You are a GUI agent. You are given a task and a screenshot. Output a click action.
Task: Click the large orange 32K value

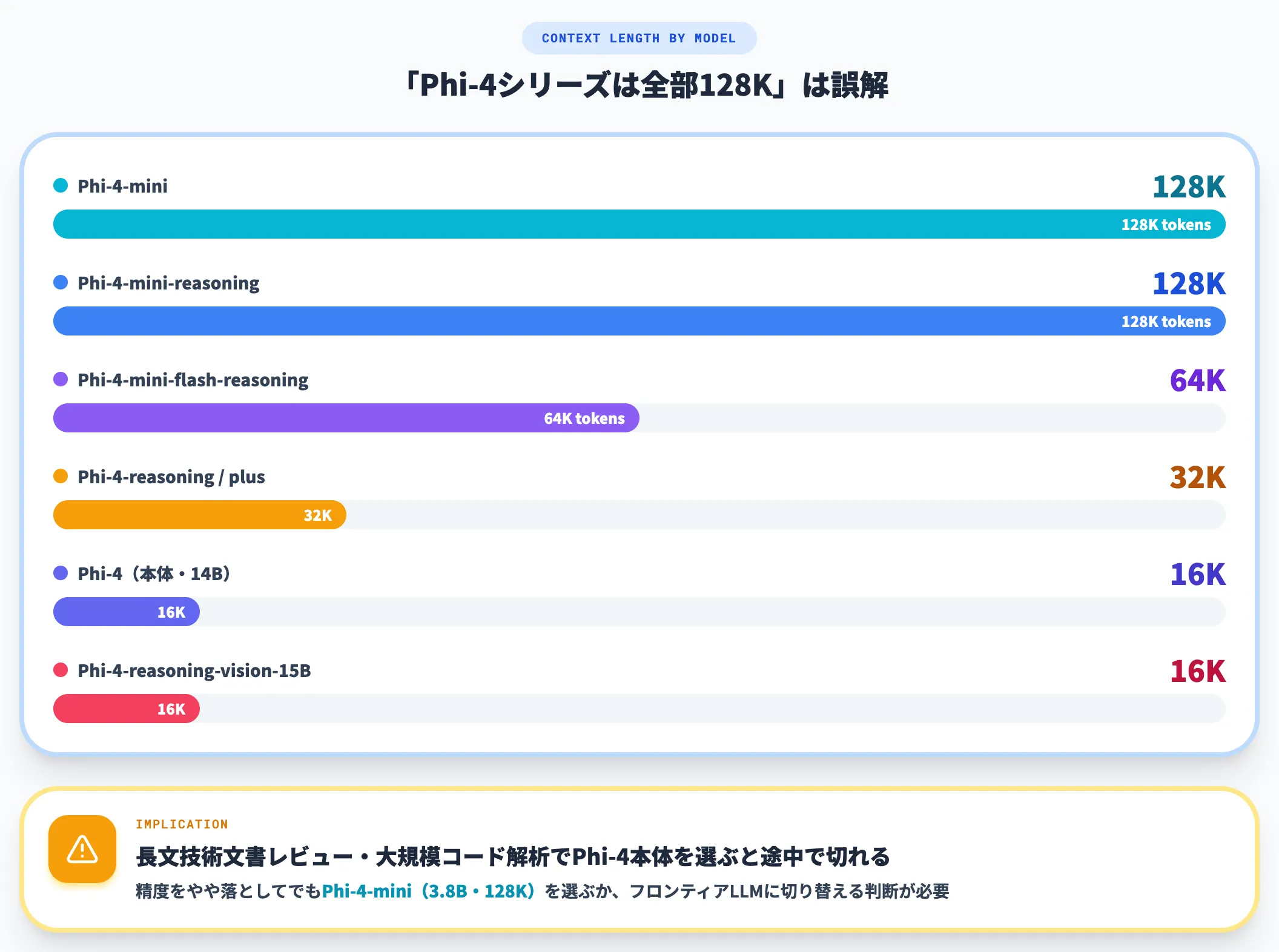pyautogui.click(x=1198, y=477)
